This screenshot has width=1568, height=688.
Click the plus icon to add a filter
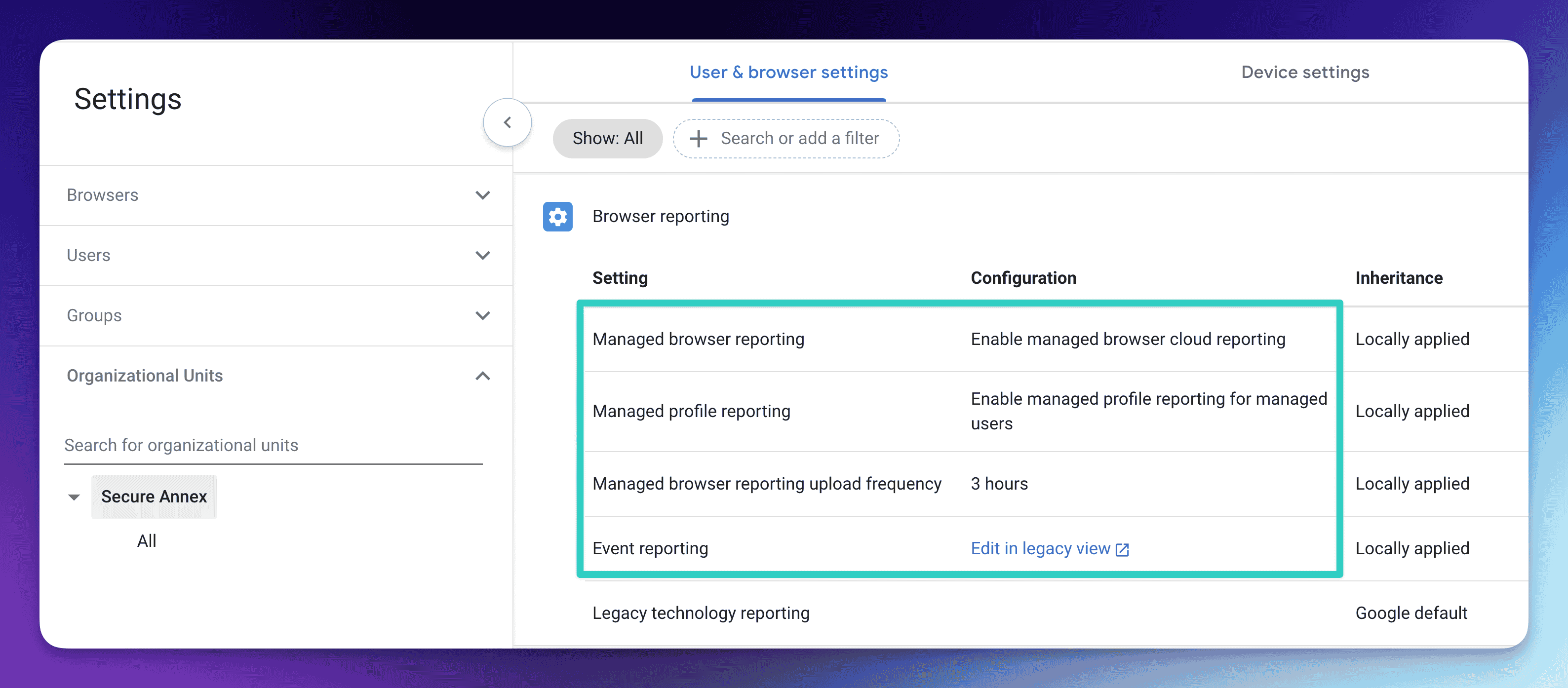coord(698,138)
